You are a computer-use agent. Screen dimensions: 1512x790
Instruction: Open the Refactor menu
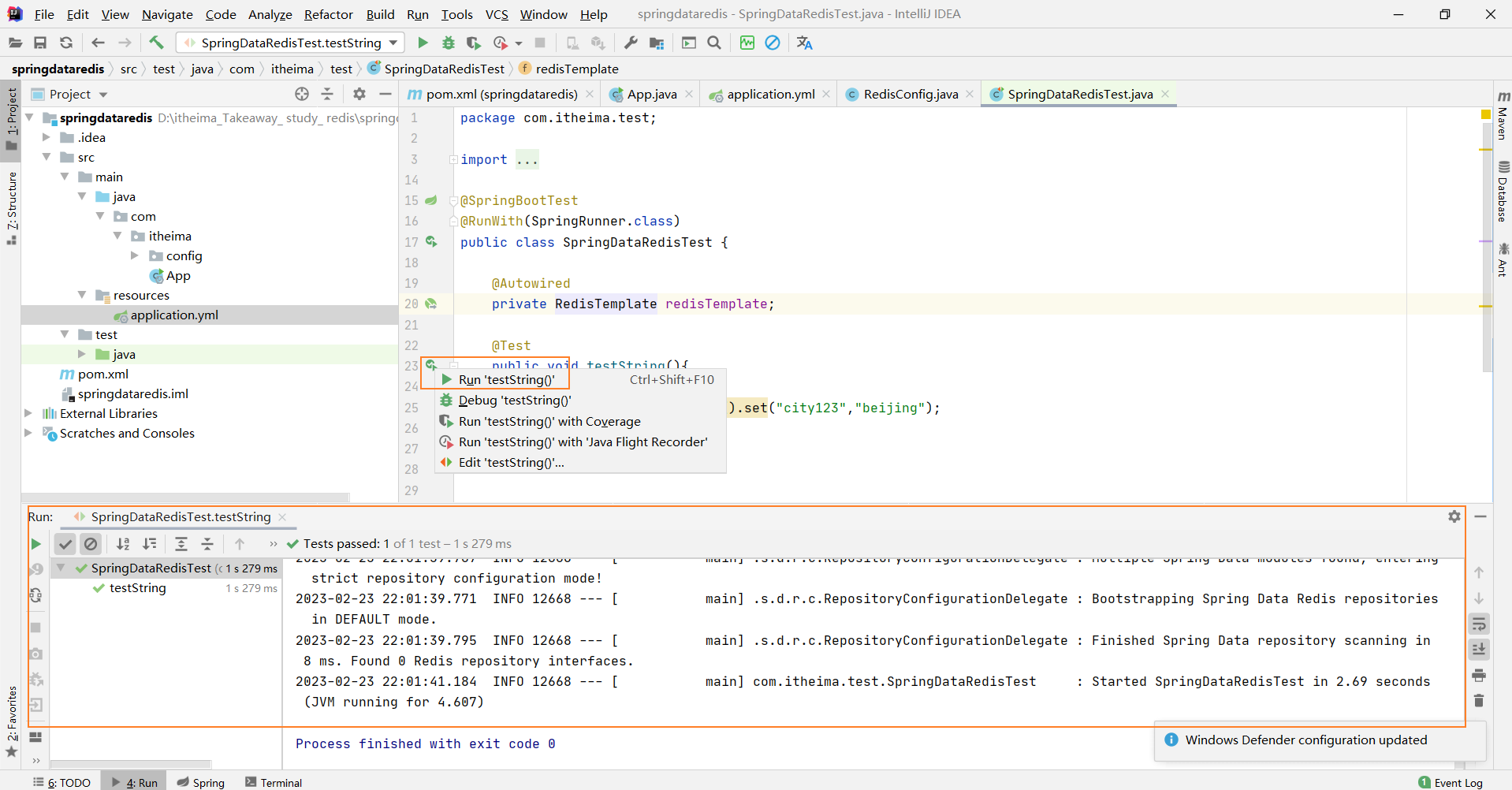328,14
